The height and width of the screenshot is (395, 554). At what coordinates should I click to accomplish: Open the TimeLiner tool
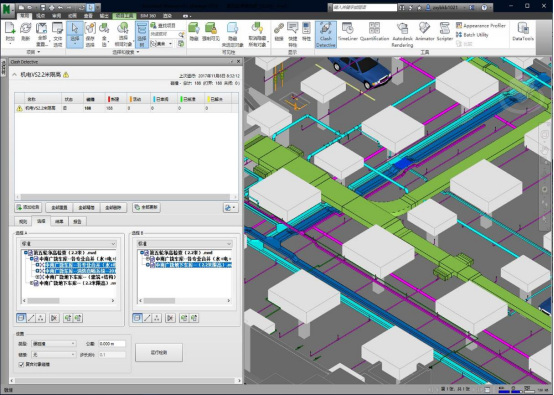pos(348,32)
